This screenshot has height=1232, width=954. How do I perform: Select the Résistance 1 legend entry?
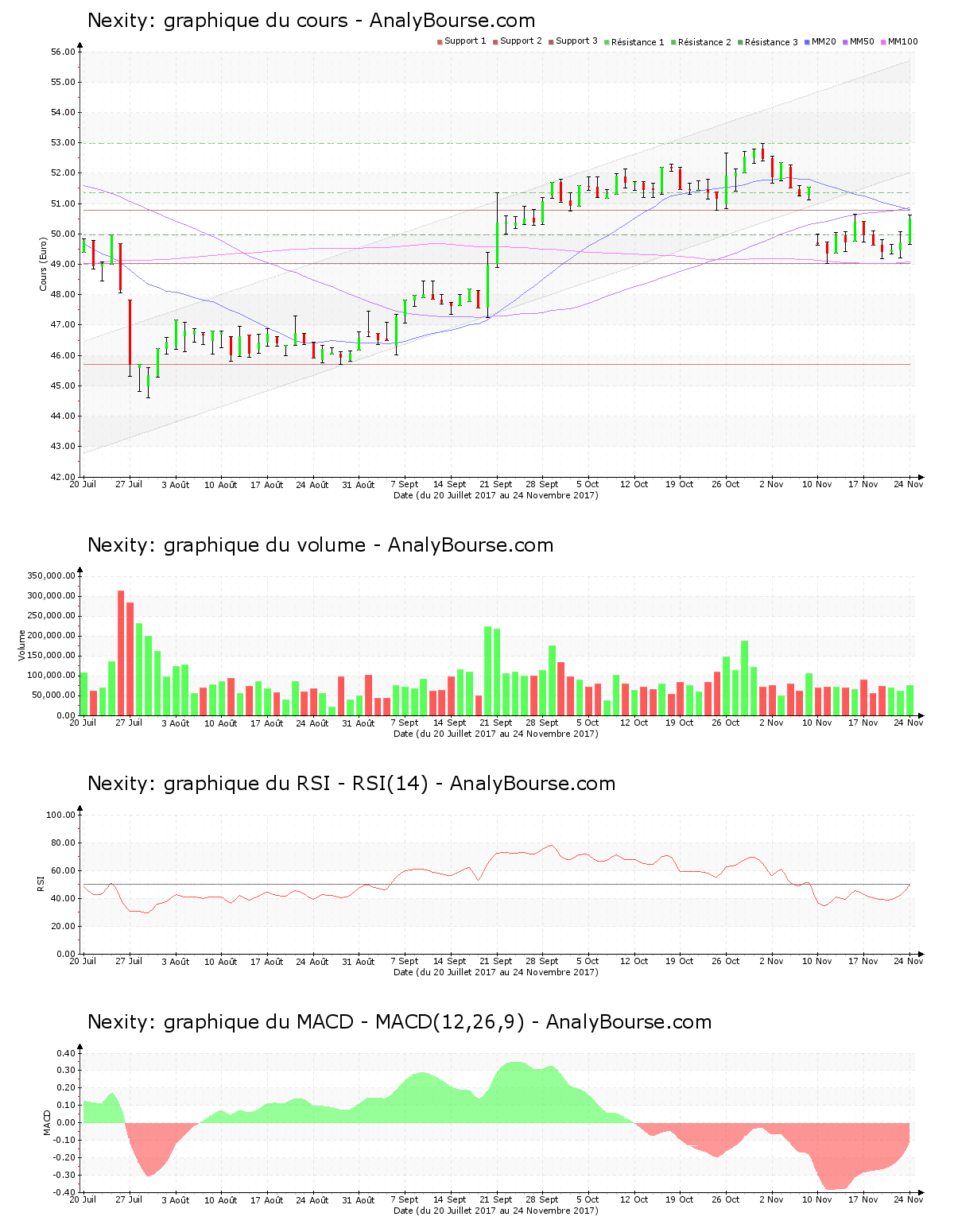click(x=634, y=42)
